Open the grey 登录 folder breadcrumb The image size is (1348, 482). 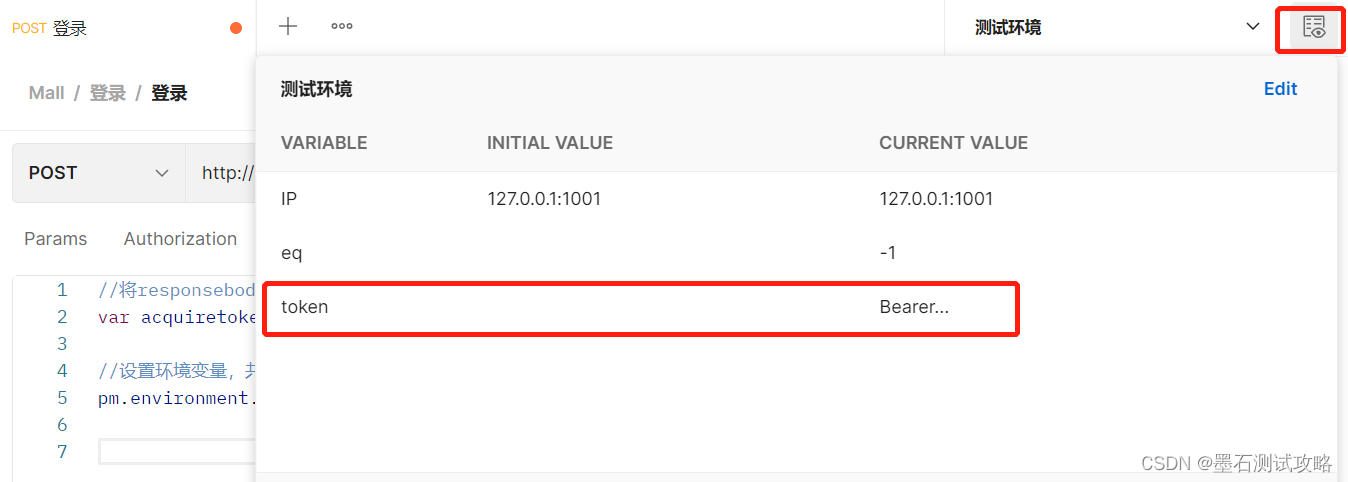click(108, 93)
